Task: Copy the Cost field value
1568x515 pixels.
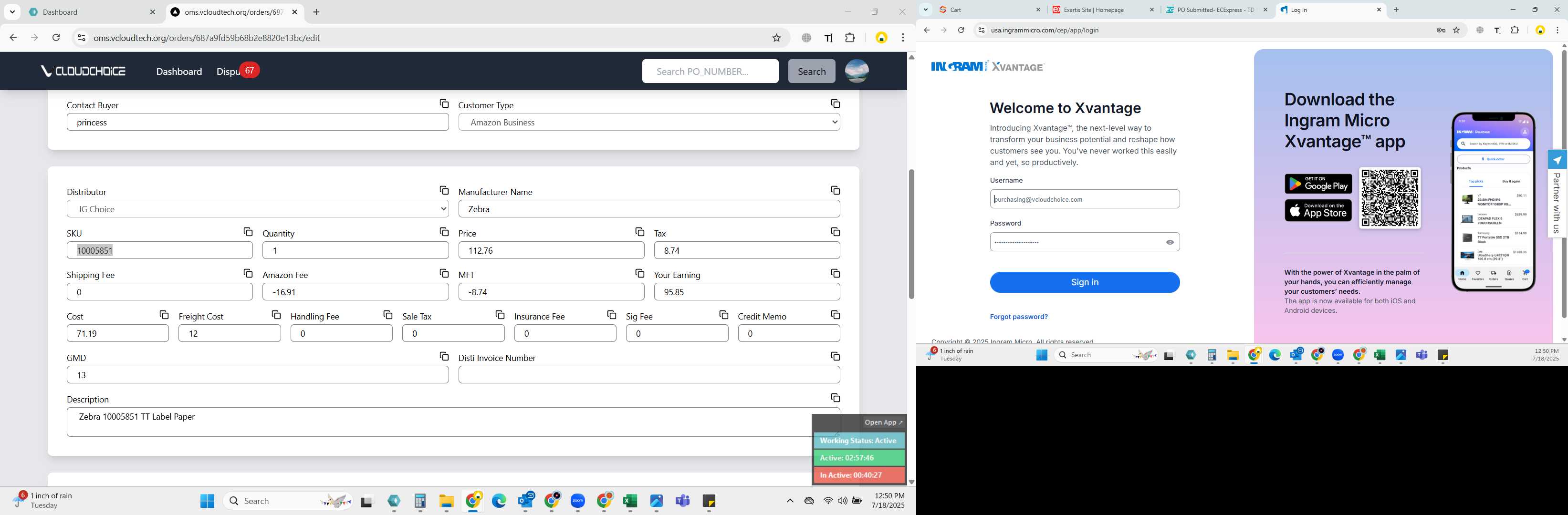Action: tap(164, 315)
